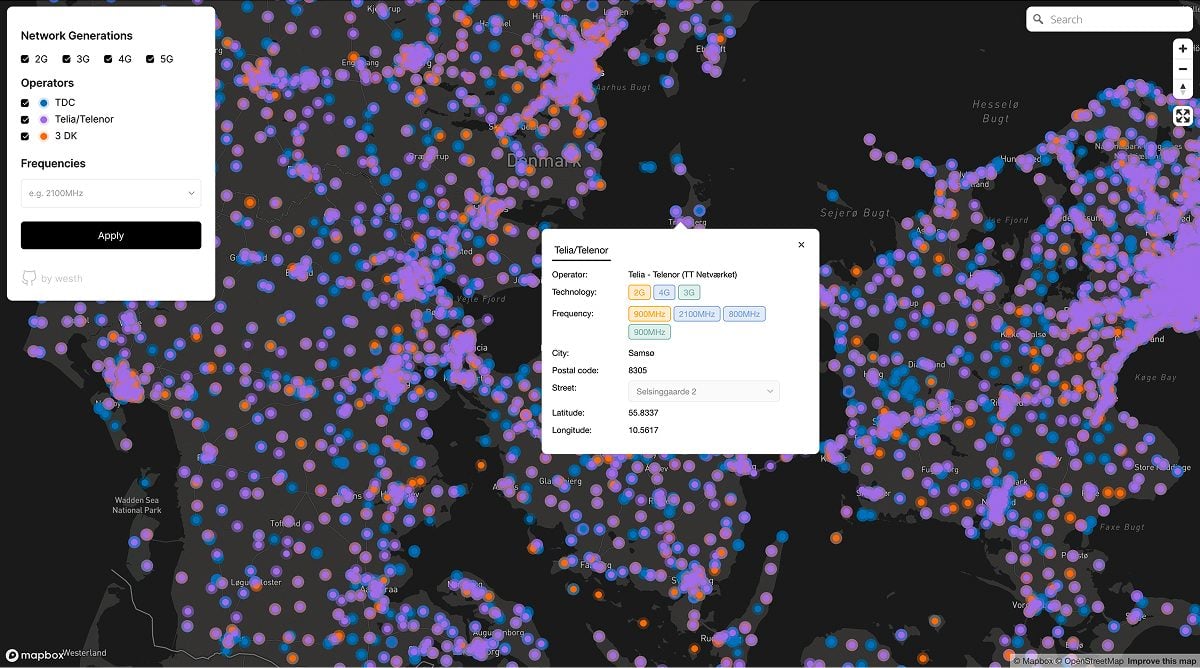Open the Mapbox attribution link
Viewport: 1200px width, 668px height.
1031,661
